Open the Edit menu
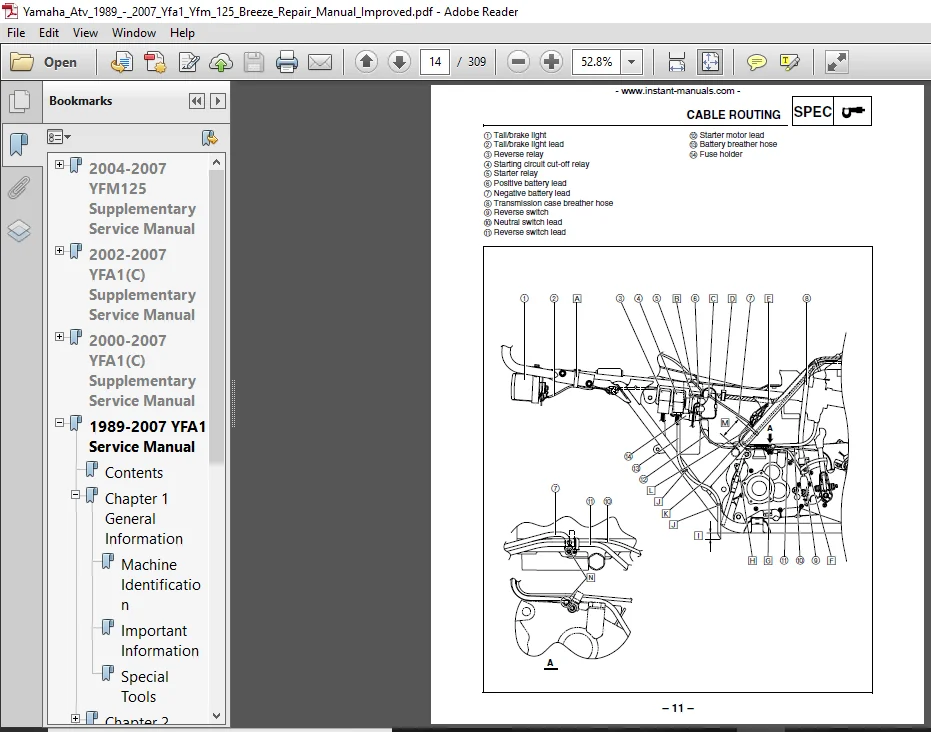This screenshot has height=732, width=931. (x=49, y=33)
